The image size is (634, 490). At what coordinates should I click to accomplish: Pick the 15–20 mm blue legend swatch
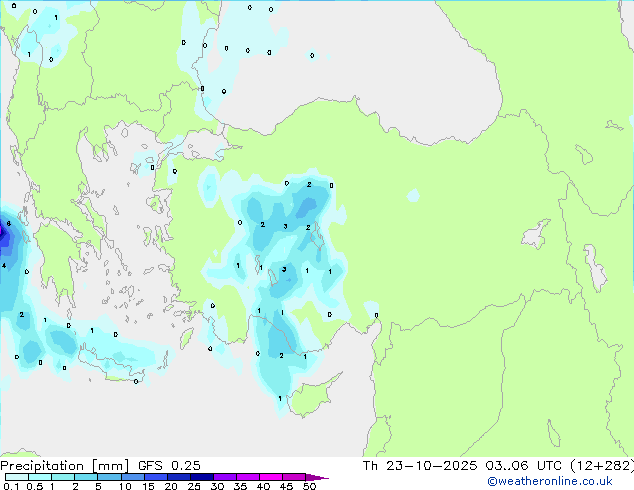click(156, 477)
